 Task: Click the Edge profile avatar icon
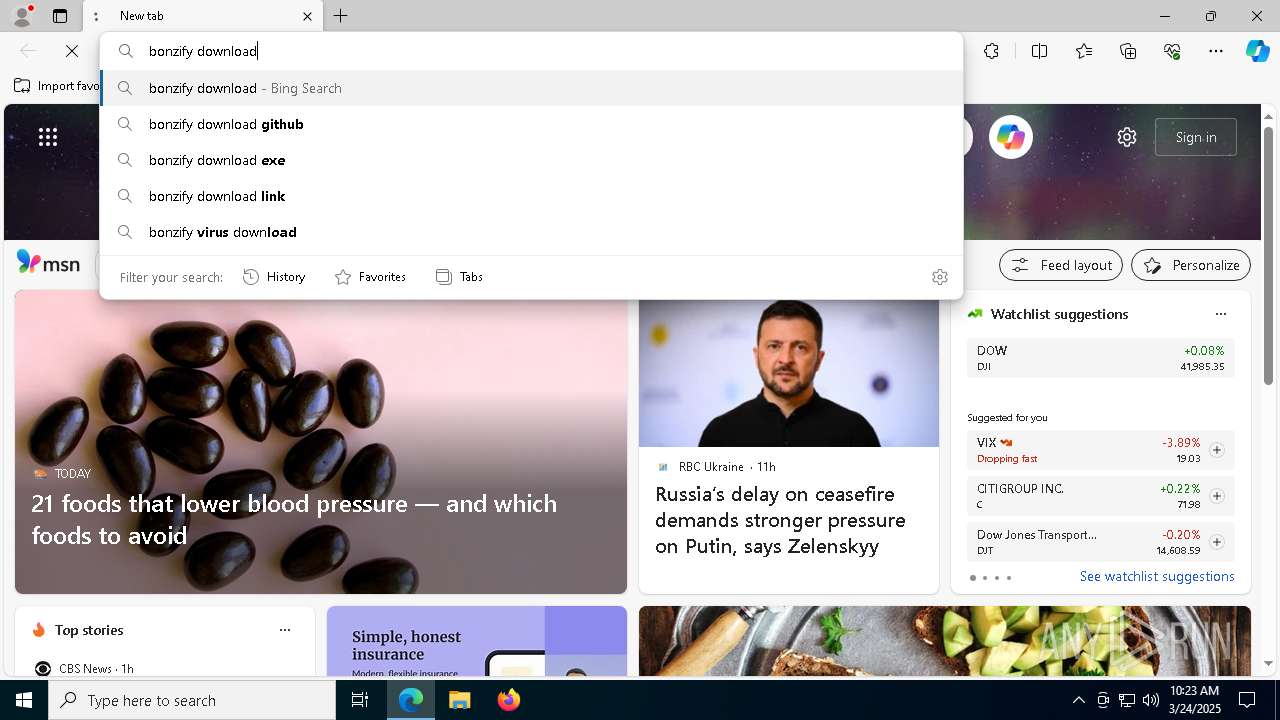click(x=22, y=16)
